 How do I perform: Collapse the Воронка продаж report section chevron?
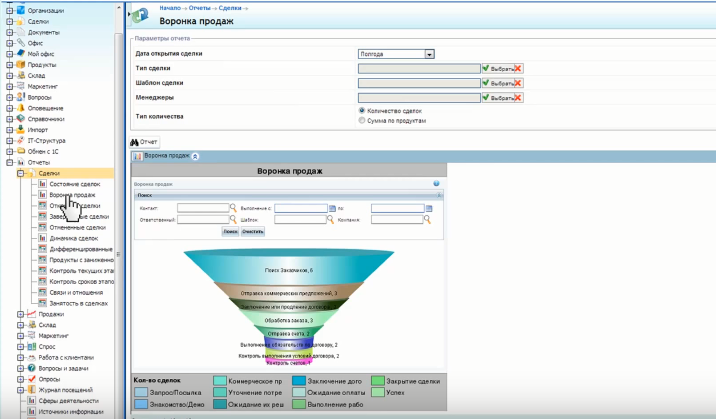(195, 156)
